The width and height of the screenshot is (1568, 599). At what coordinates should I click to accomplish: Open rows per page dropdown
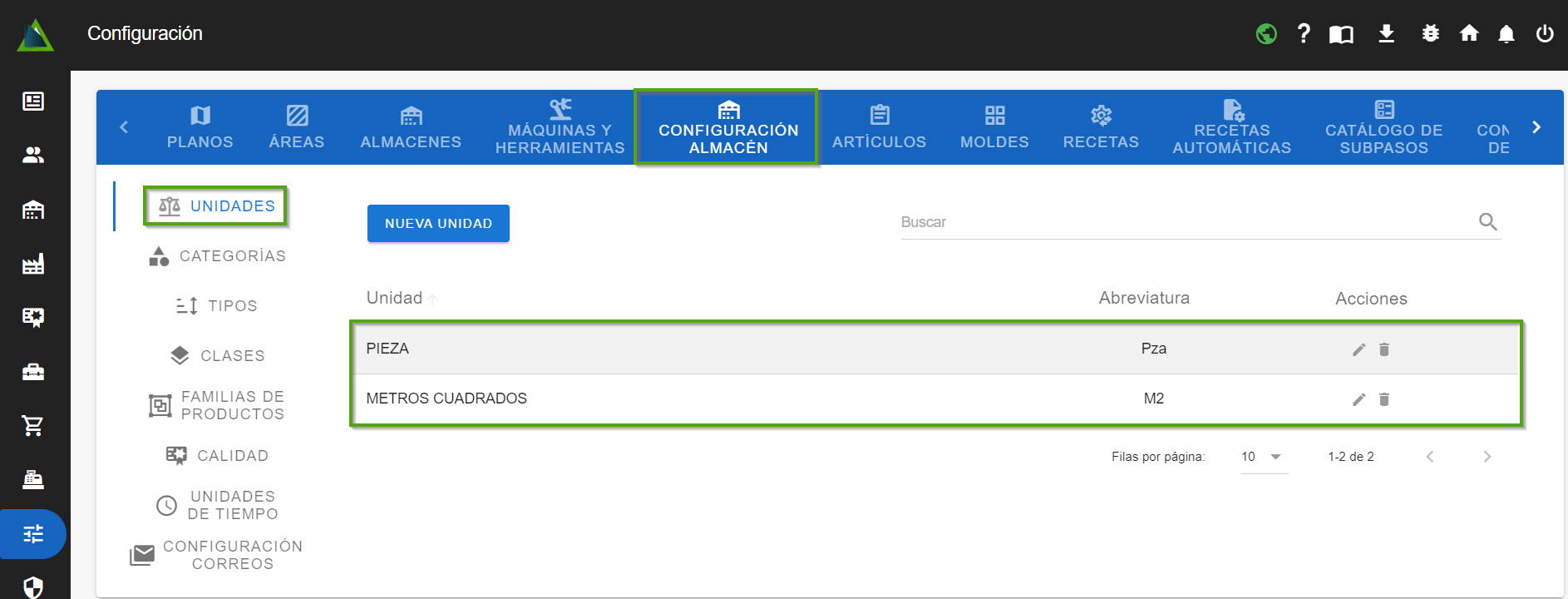[1263, 457]
